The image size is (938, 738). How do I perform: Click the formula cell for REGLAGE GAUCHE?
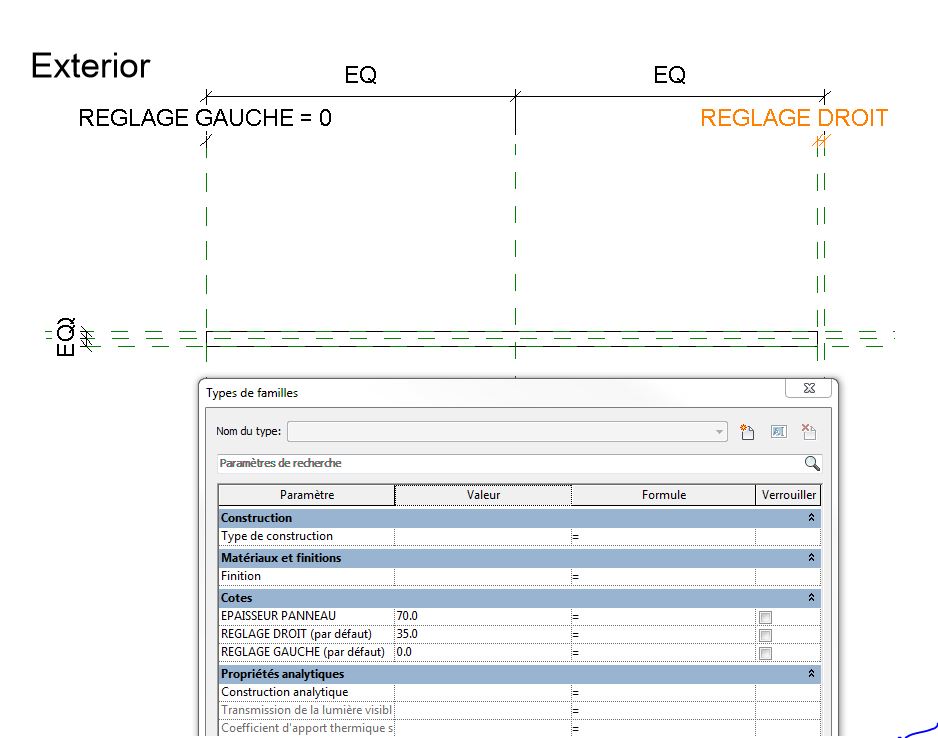(663, 652)
